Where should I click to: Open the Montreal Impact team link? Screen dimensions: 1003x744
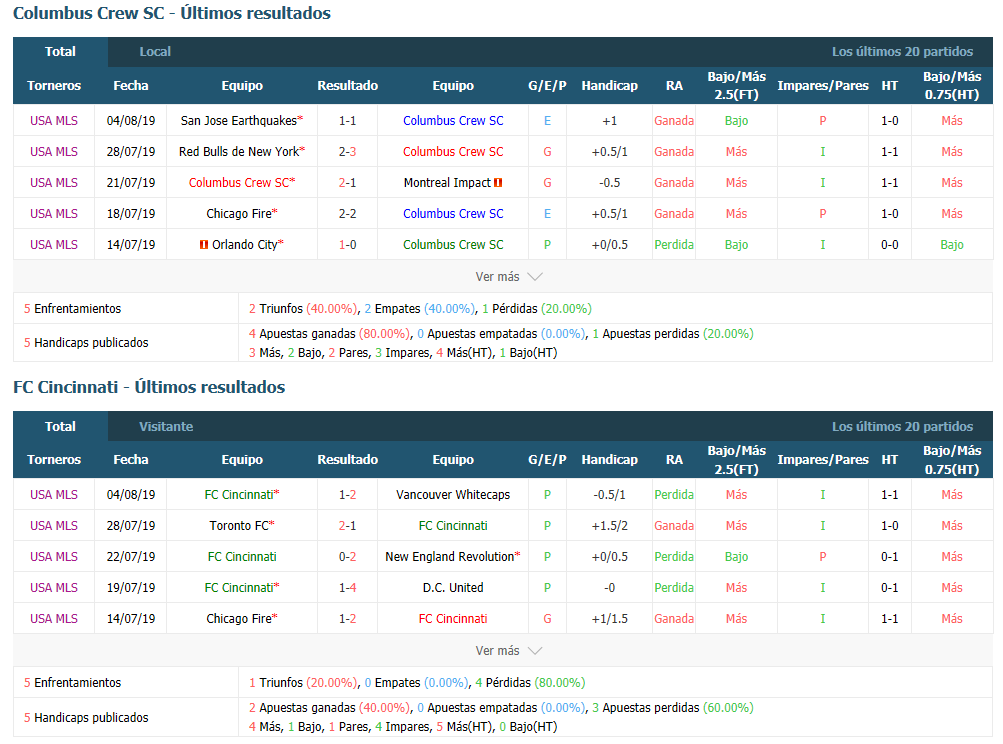pyautogui.click(x=447, y=183)
